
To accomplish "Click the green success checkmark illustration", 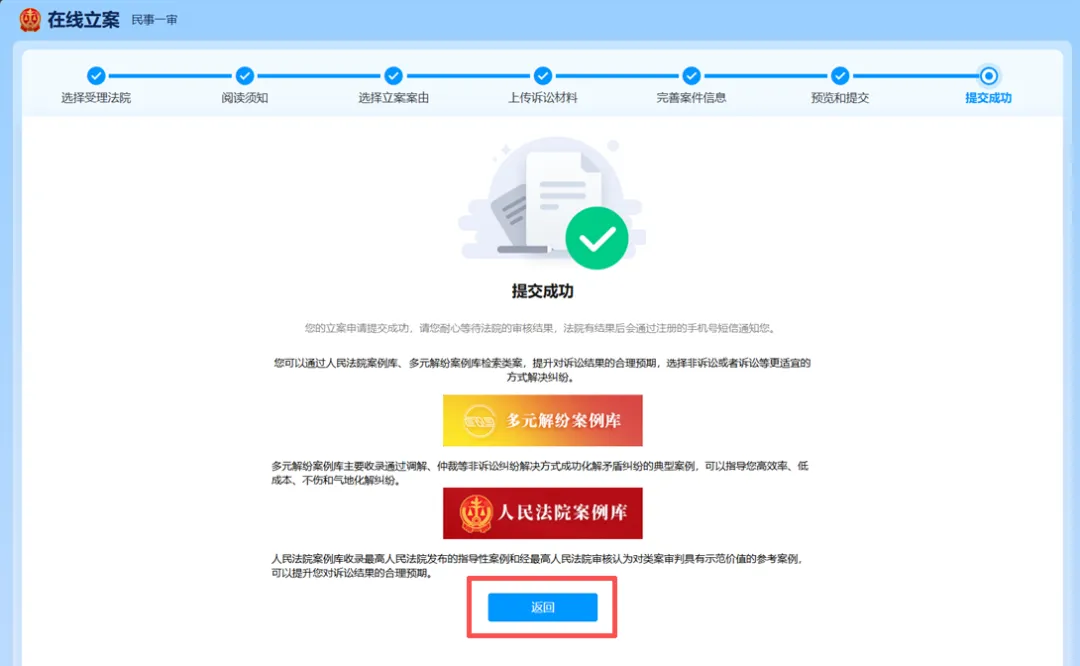I will click(x=596, y=238).
